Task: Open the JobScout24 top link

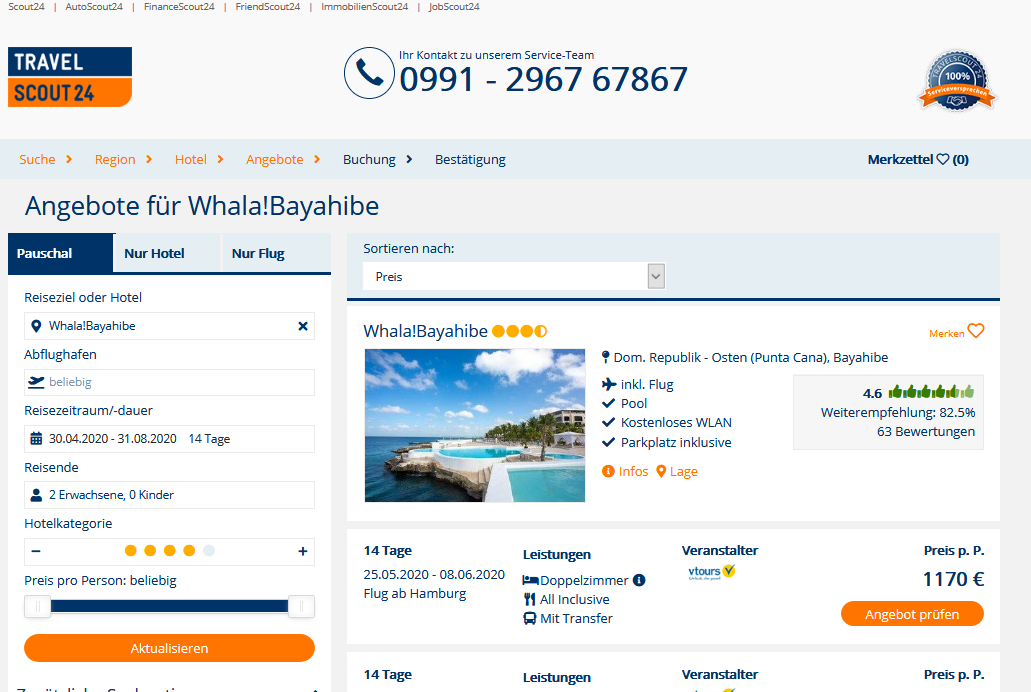Action: pos(454,7)
